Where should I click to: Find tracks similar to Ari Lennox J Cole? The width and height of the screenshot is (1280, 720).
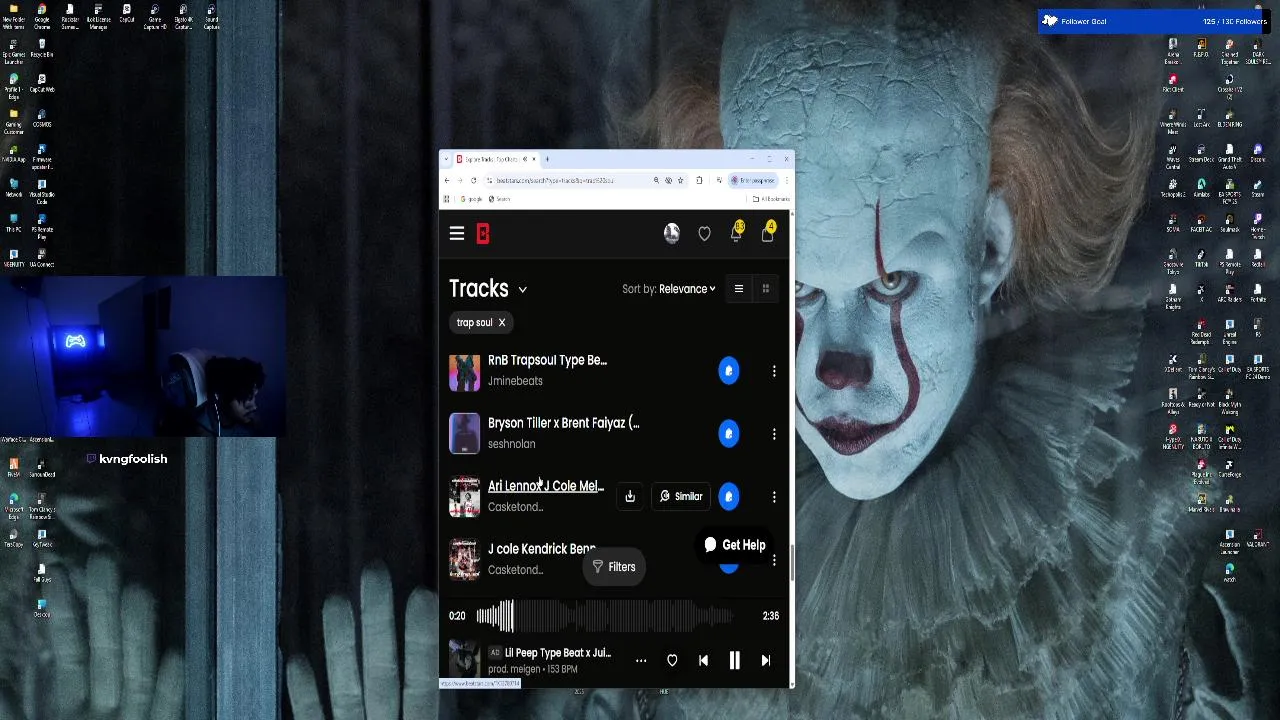[681, 496]
